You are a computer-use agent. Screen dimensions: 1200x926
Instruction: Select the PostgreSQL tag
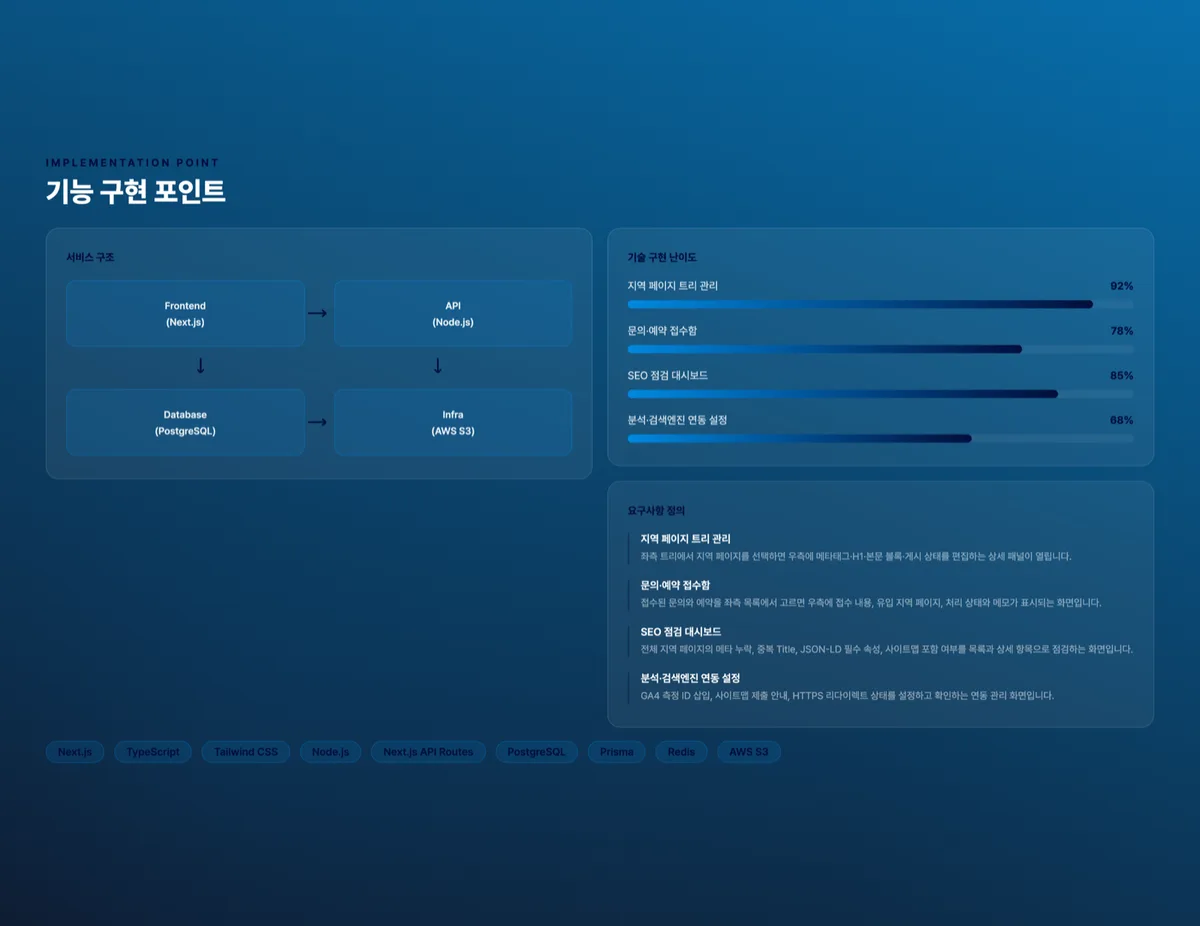[536, 752]
